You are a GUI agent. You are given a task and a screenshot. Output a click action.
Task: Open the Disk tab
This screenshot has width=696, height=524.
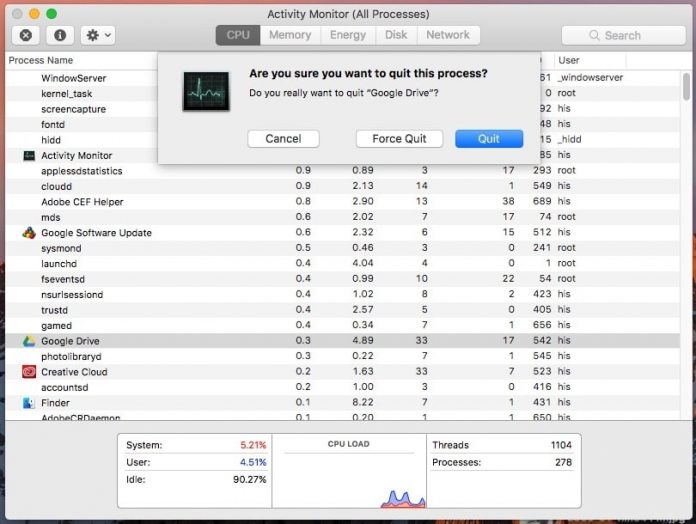396,35
